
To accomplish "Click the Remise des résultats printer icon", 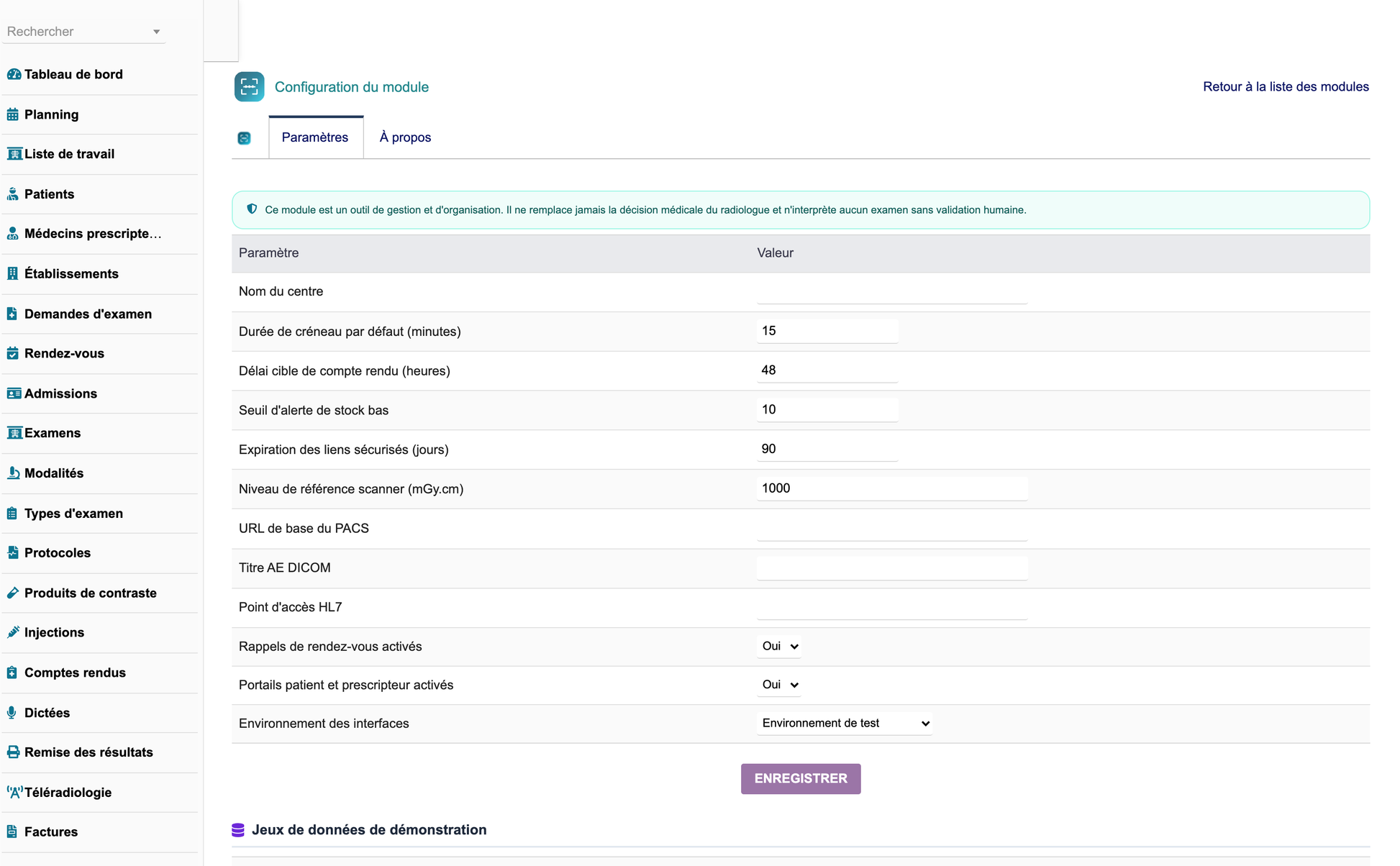I will [x=13, y=752].
